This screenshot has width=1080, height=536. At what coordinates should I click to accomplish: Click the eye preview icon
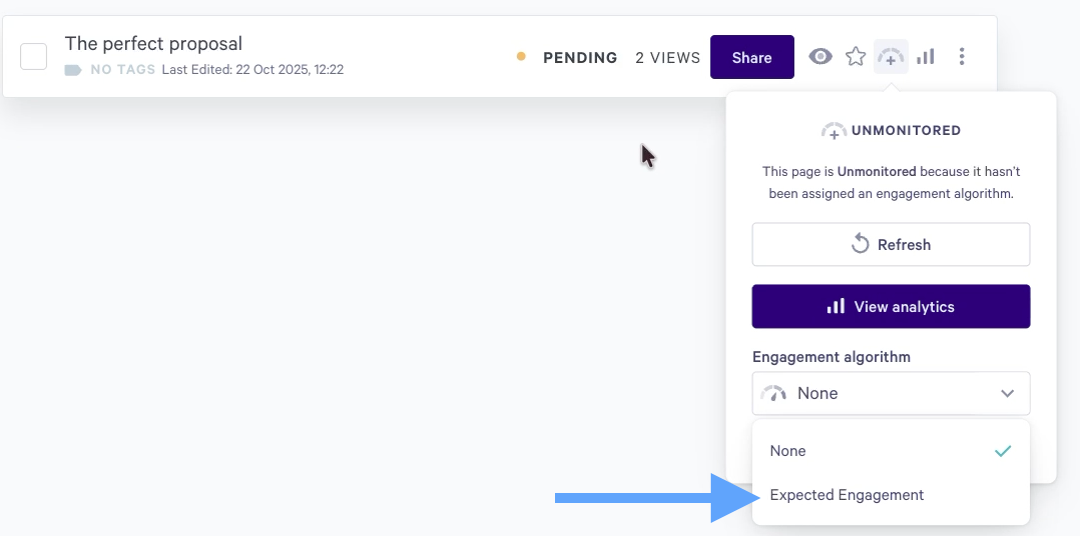820,56
